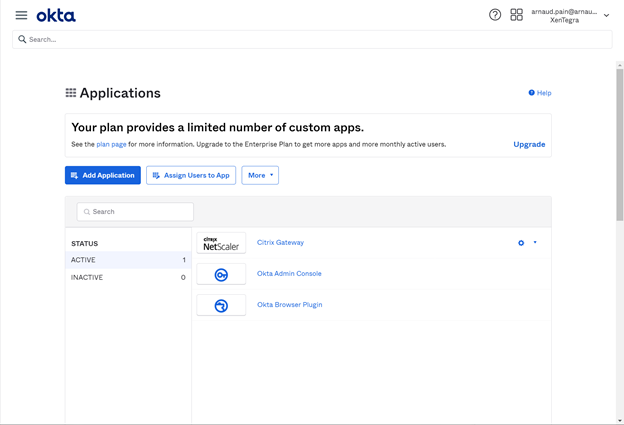This screenshot has width=624, height=425.
Task: Filter by INACTIVE status
Action: point(127,277)
